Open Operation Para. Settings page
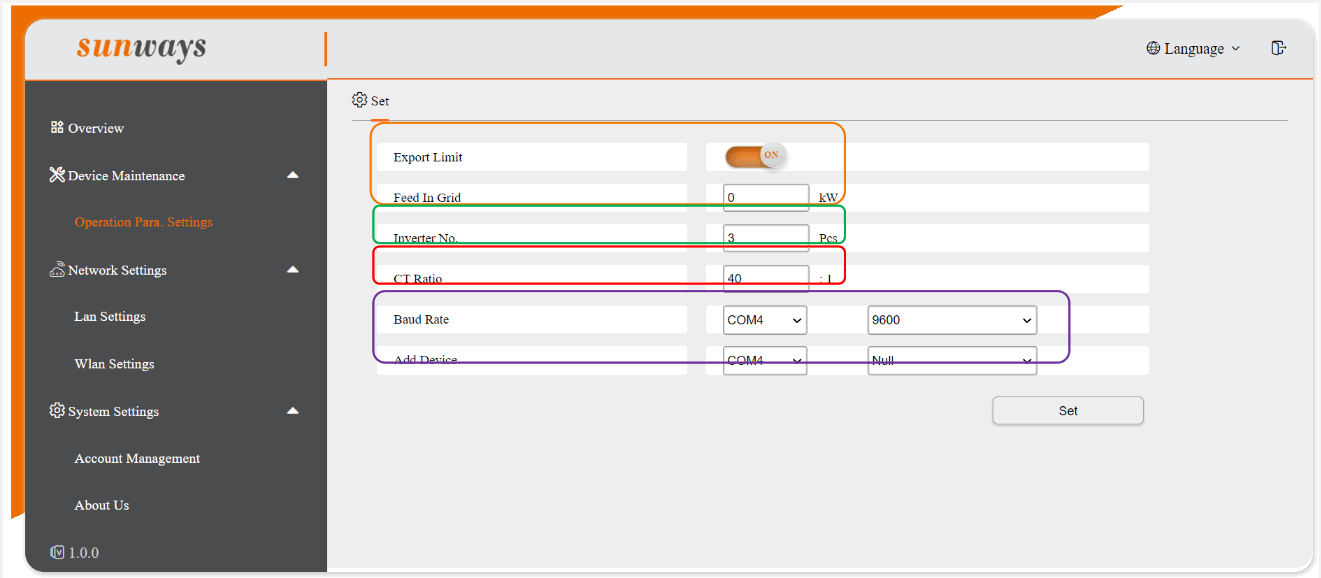This screenshot has height=578, width=1321. (144, 222)
